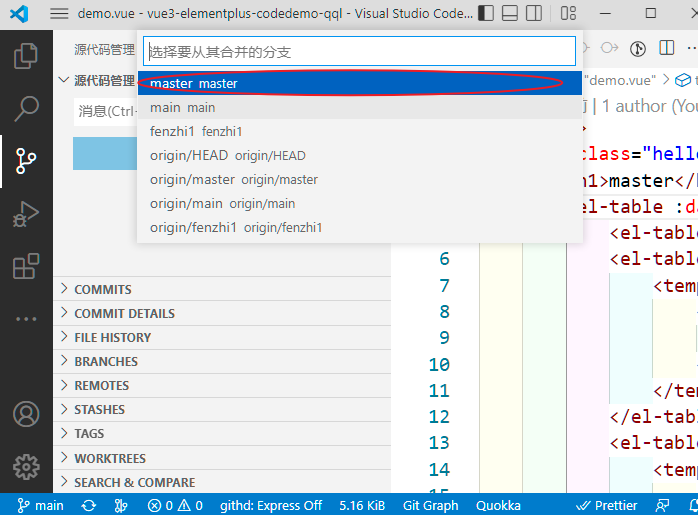The width and height of the screenshot is (698, 515).
Task: Open errors and warnings count in status bar
Action: click(x=175, y=506)
